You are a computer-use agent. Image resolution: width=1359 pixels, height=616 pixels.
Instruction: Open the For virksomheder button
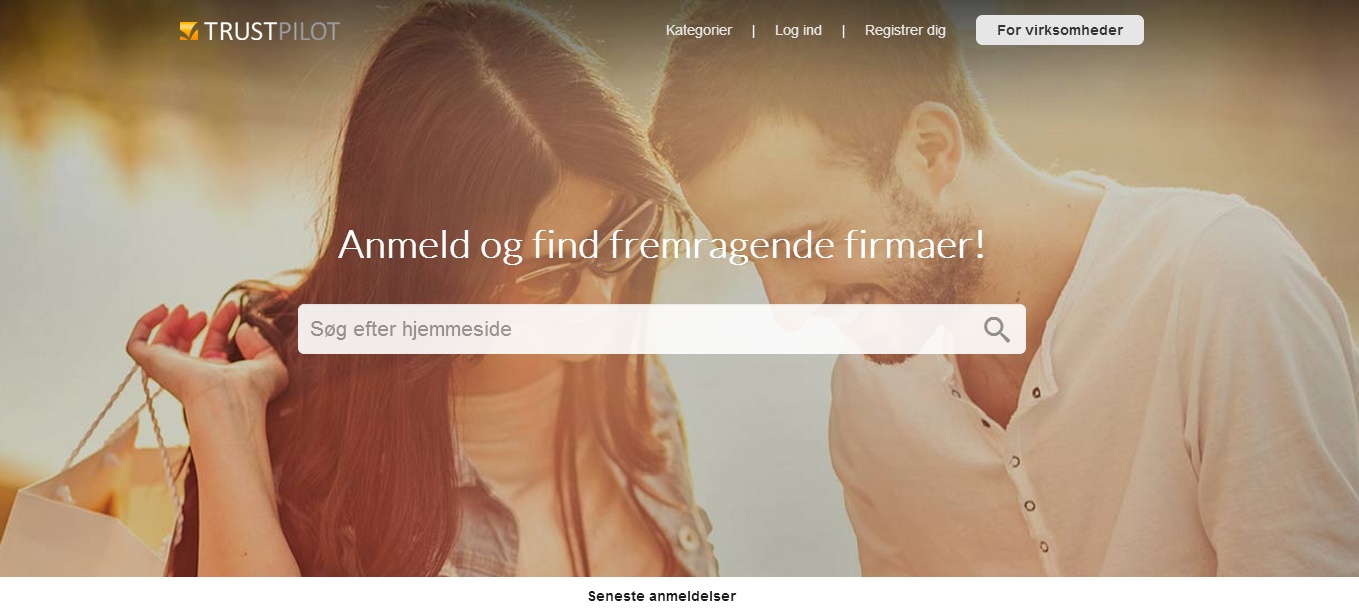(1060, 30)
